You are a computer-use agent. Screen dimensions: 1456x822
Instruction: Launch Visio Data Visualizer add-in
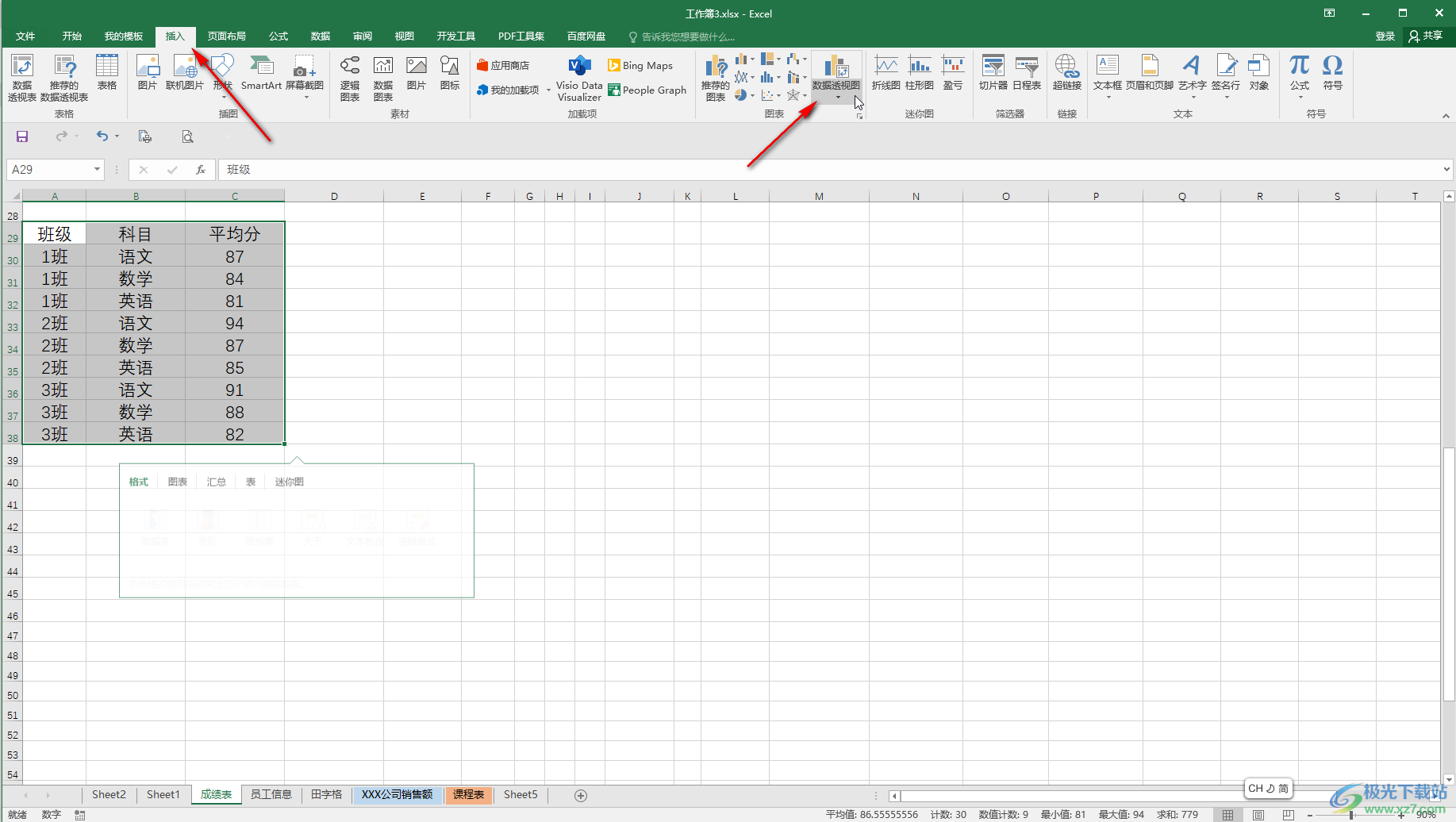pos(579,78)
